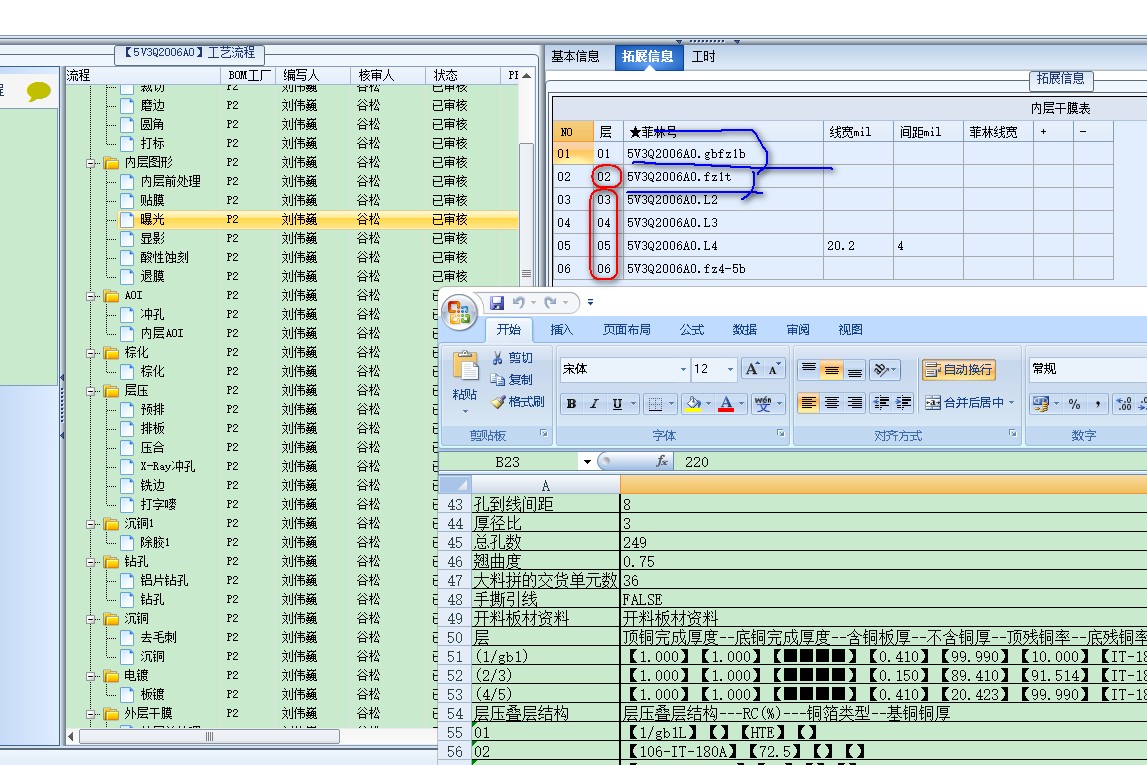Click the increase decimal places icon
1147x765 pixels.
point(1124,404)
